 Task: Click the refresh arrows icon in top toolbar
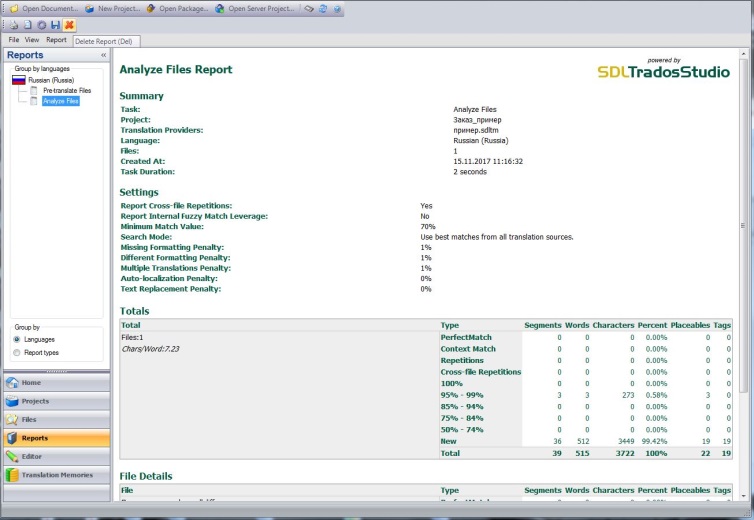click(x=323, y=8)
